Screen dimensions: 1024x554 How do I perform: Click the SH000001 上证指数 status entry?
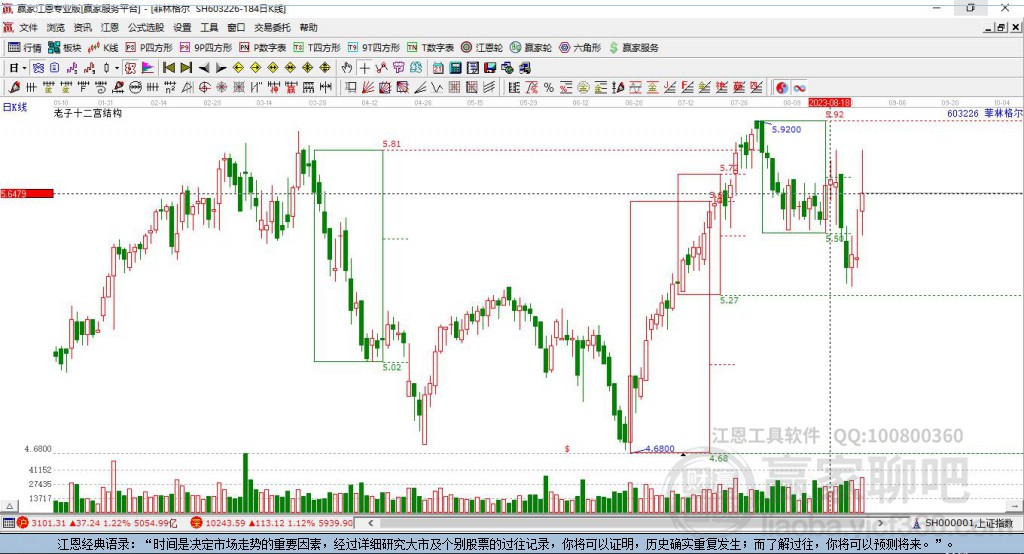tap(968, 523)
